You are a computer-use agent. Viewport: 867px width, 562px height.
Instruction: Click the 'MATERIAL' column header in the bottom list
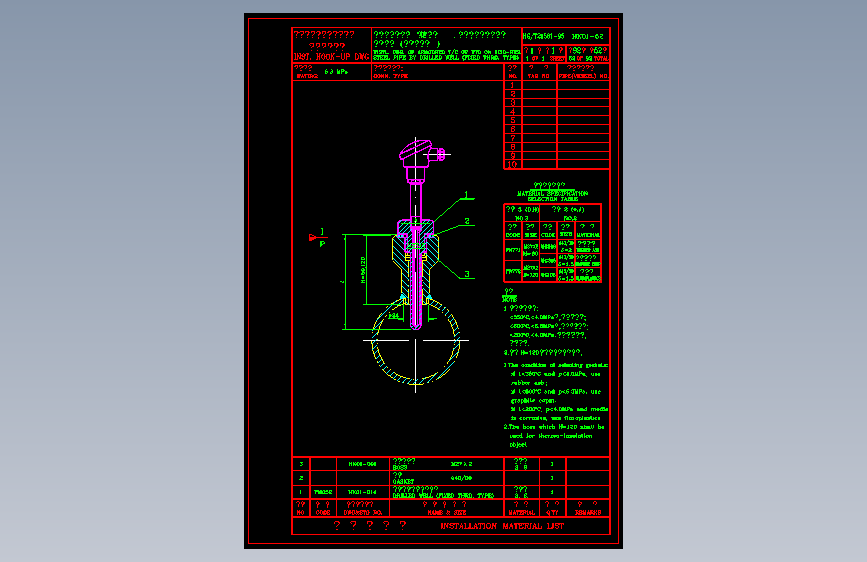pos(521,513)
